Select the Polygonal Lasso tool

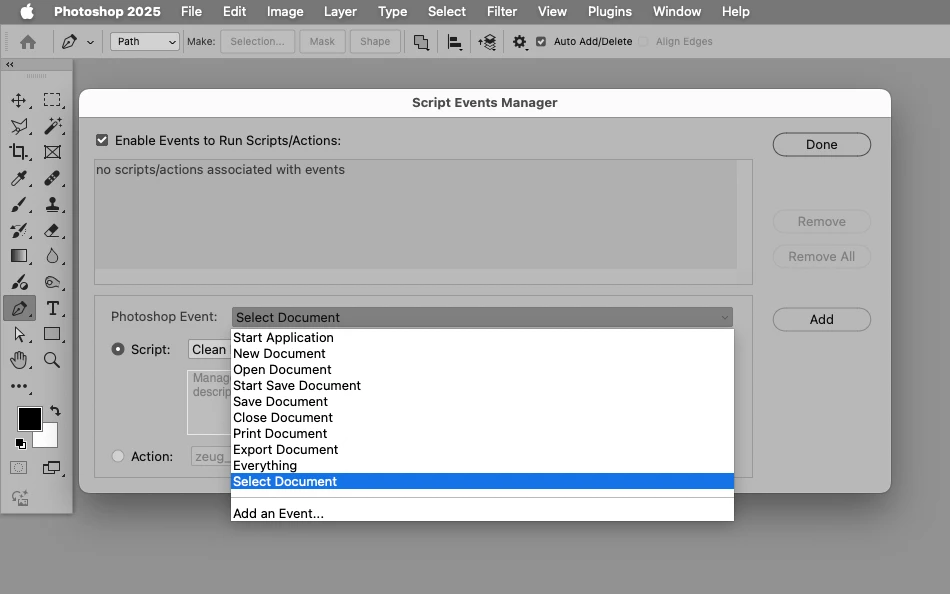(19, 126)
